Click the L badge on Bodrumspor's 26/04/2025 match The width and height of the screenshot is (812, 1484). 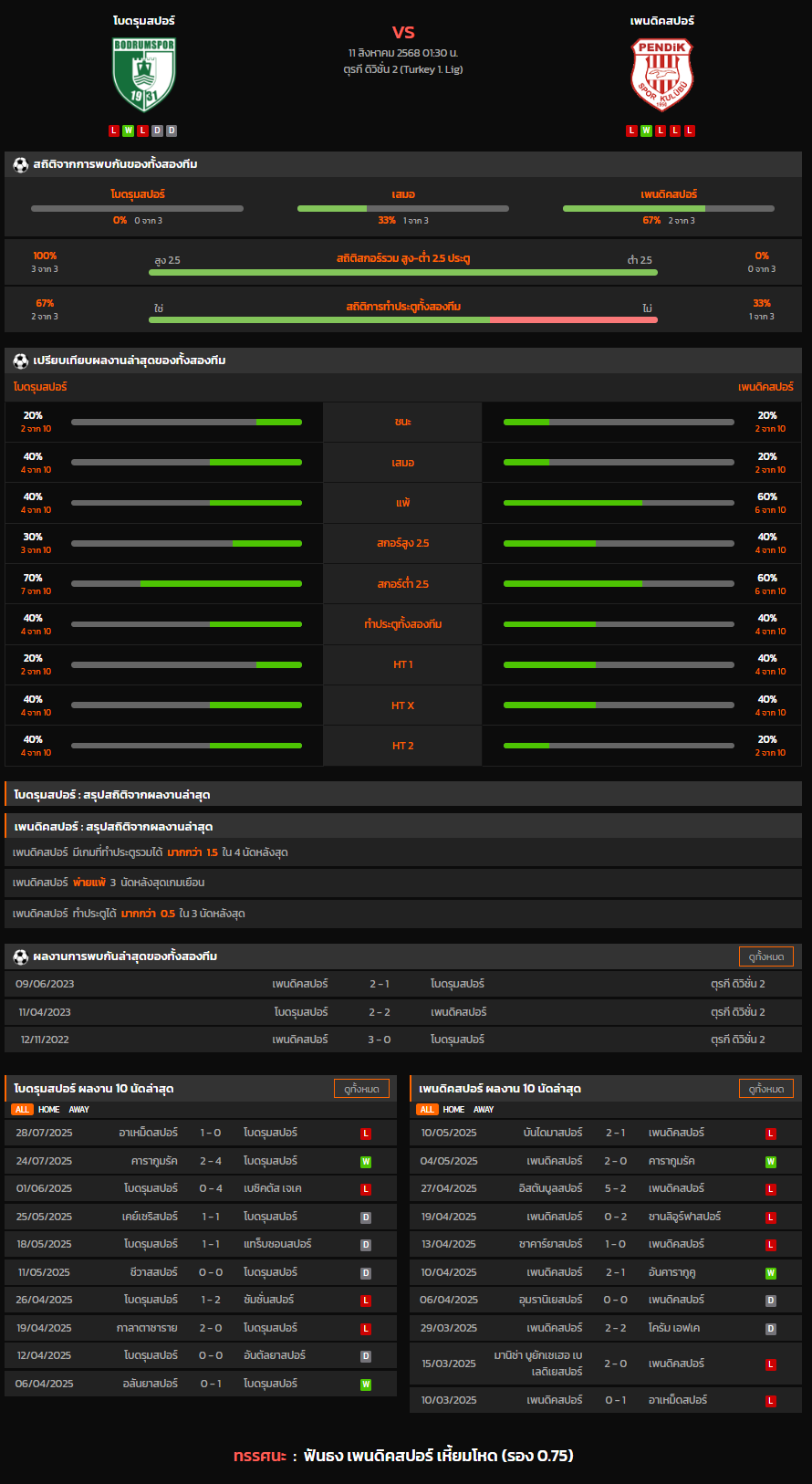366,1301
